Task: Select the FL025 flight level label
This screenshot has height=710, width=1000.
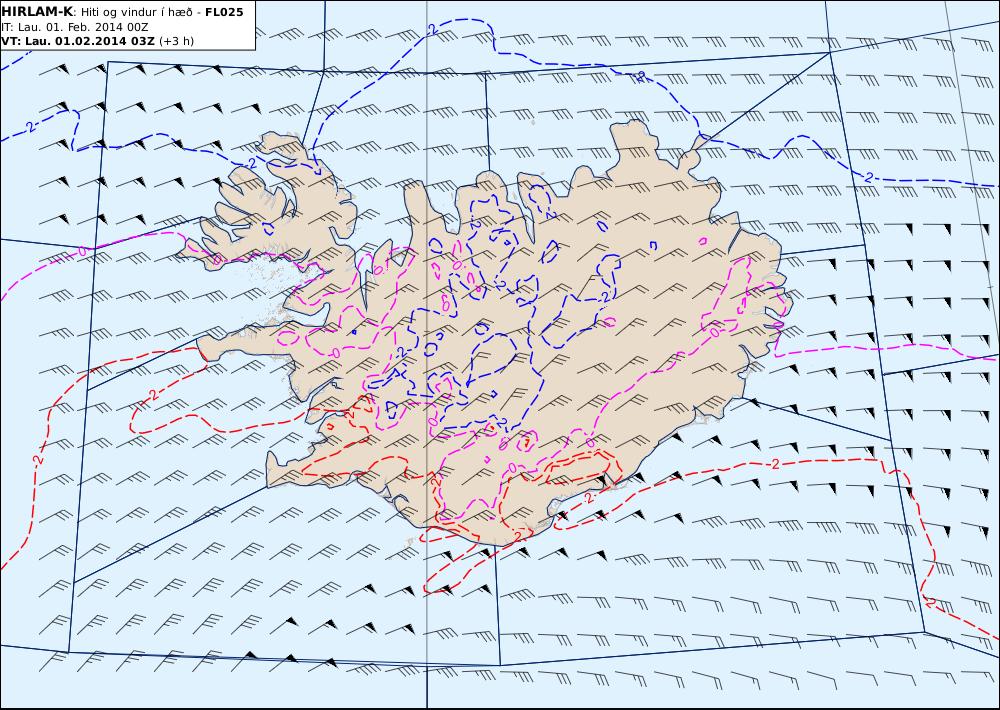Action: tap(224, 11)
